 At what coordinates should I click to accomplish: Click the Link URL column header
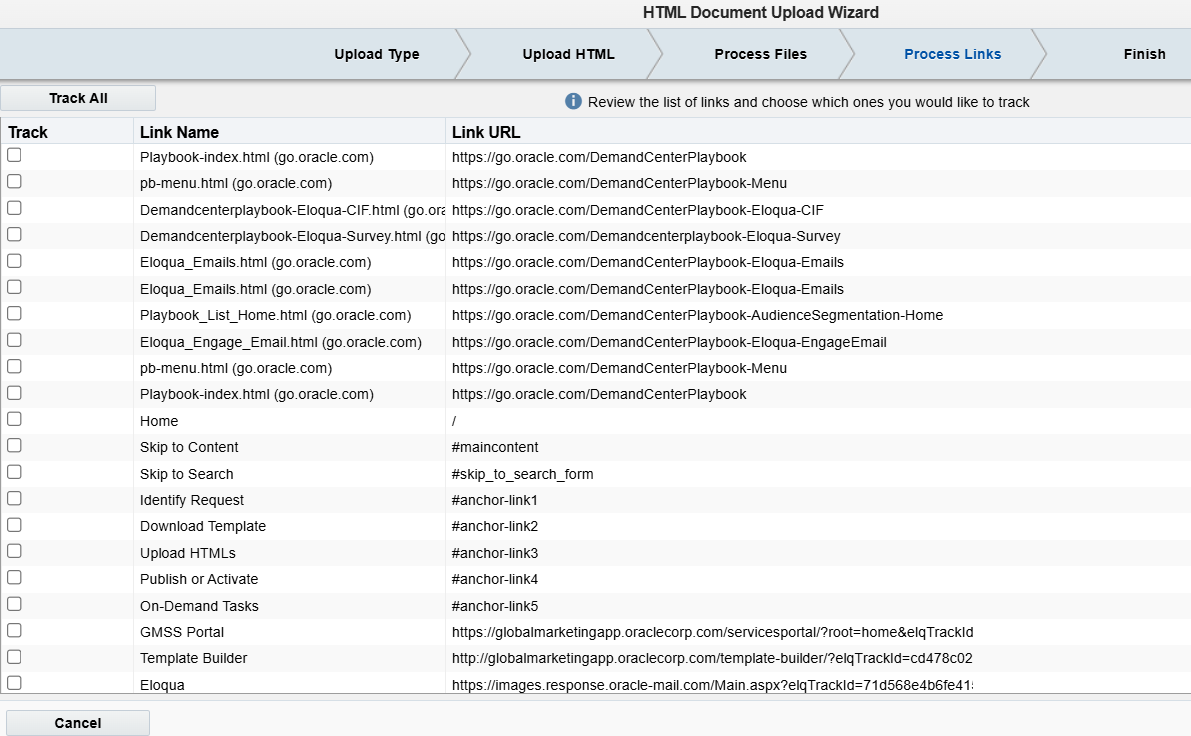point(486,132)
